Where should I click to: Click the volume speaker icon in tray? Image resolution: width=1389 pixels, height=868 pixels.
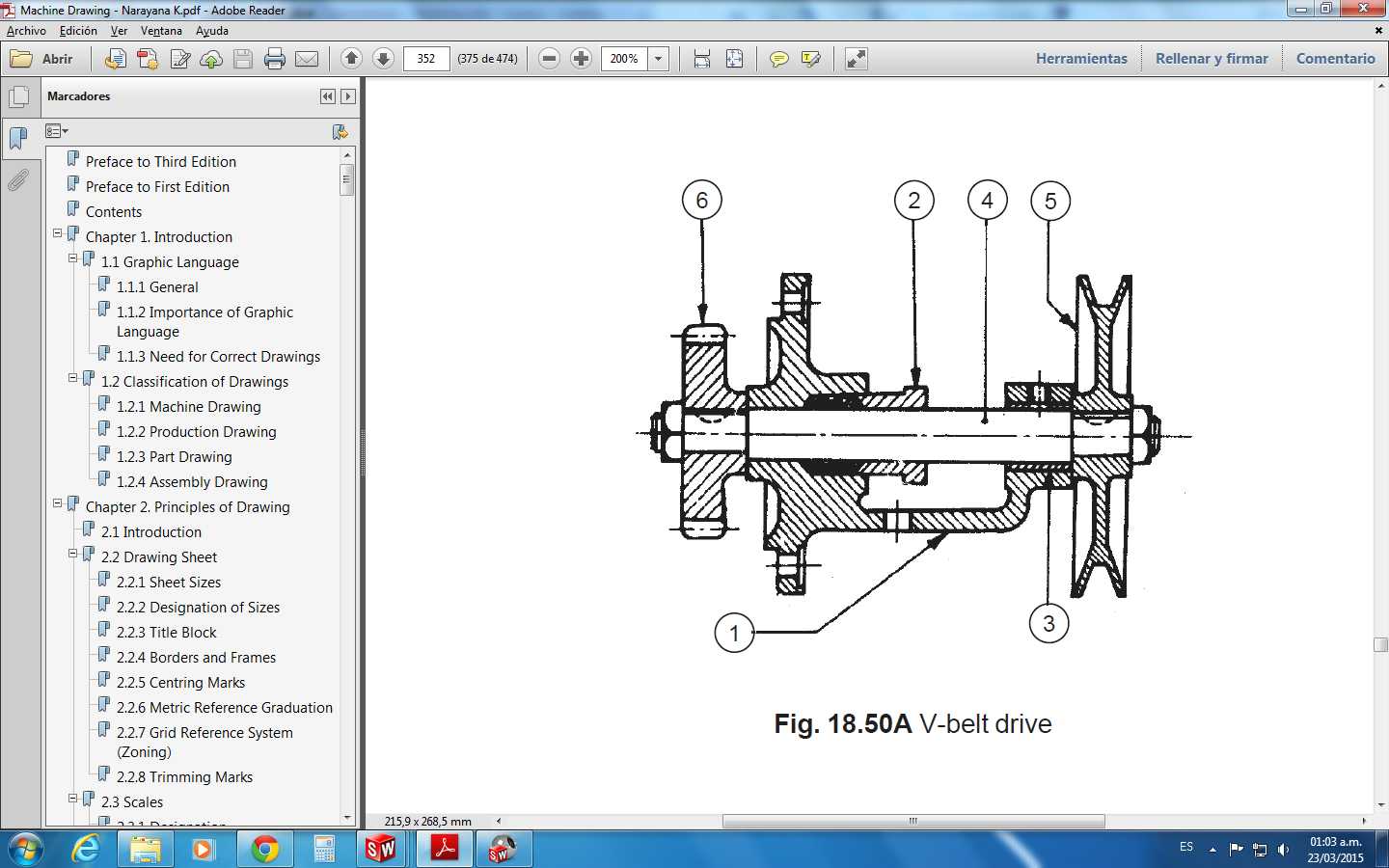(x=1283, y=850)
